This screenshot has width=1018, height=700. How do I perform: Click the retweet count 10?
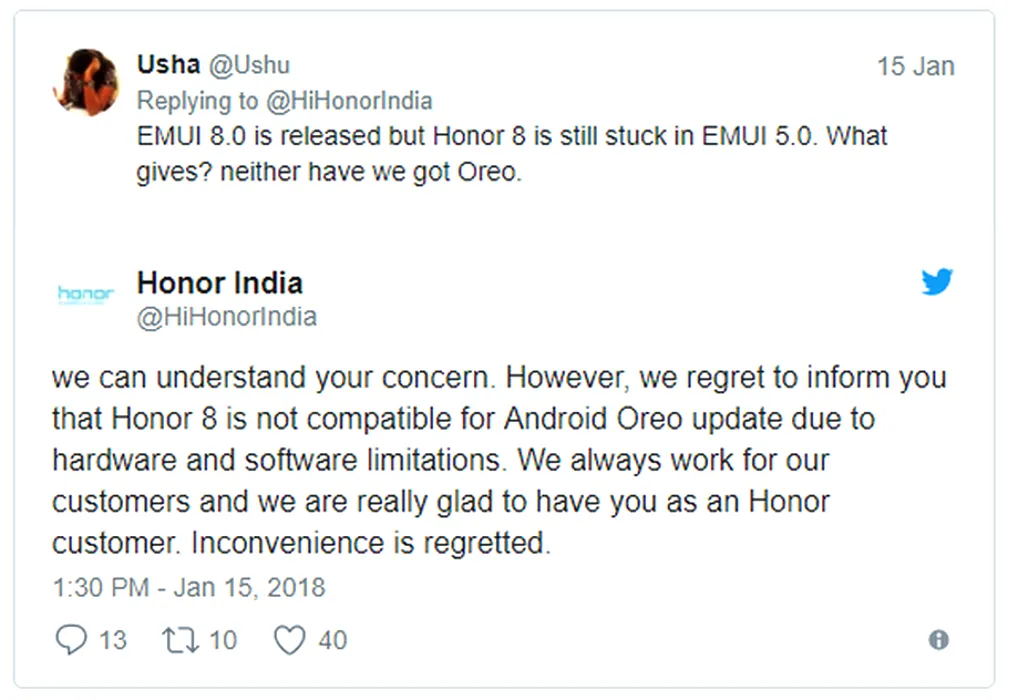223,640
